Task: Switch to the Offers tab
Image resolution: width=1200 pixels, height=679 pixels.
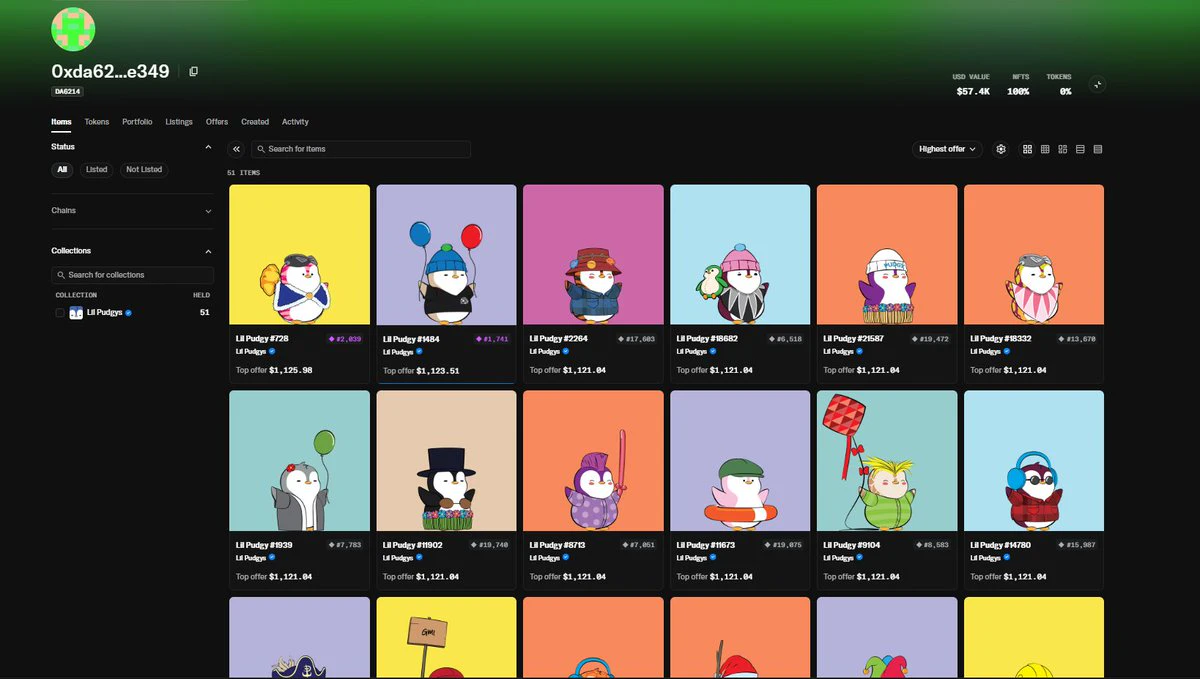Action: pyautogui.click(x=217, y=122)
